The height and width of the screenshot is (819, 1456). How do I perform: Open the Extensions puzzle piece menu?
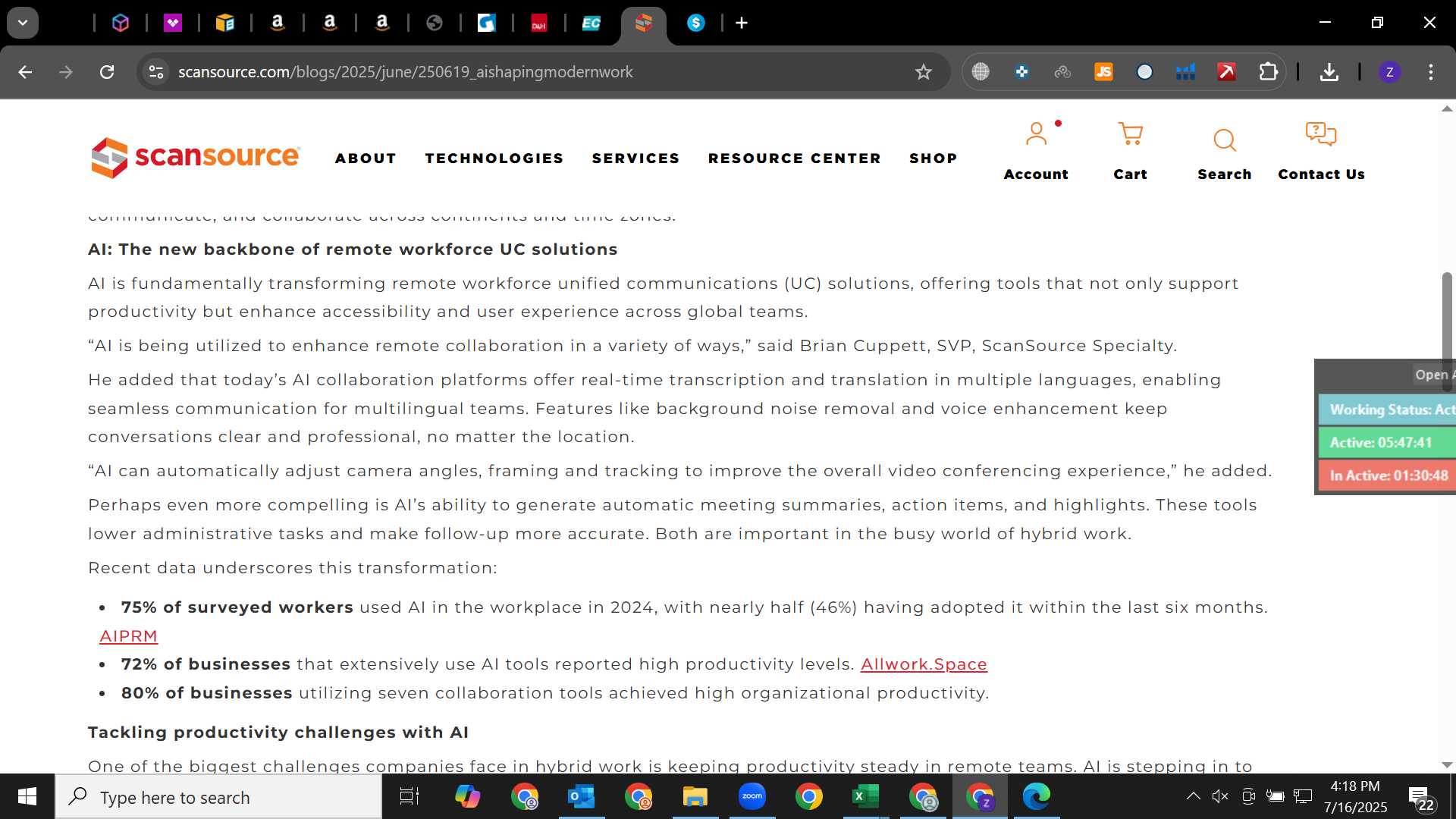(x=1268, y=72)
